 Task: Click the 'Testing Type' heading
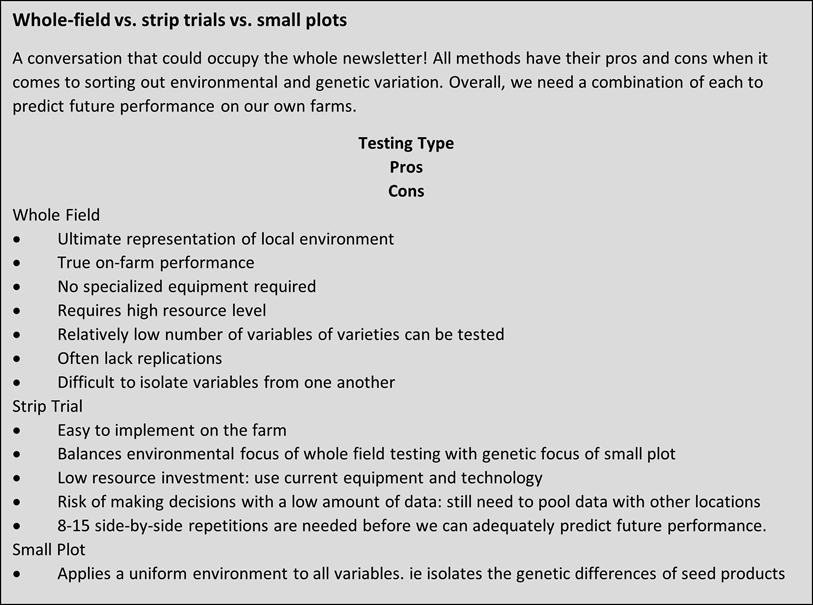point(406,143)
